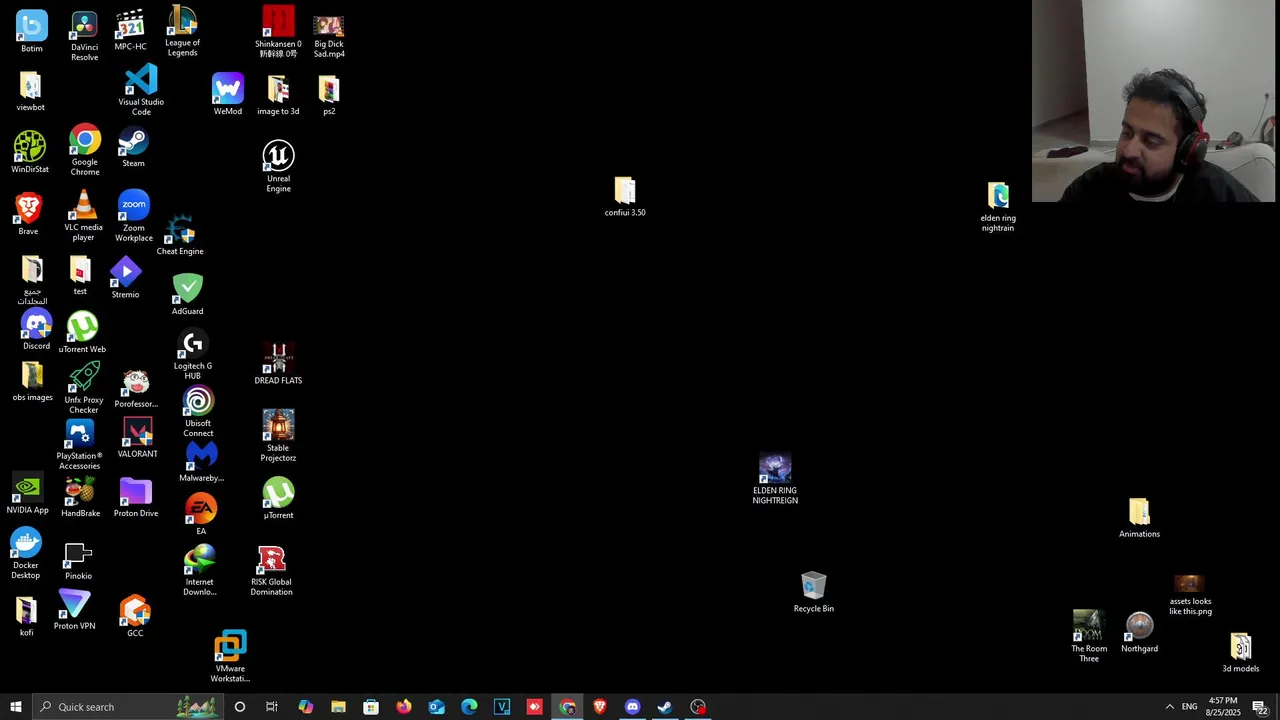Open the Google Chrome desktop shortcut
Image resolution: width=1280 pixels, height=720 pixels.
[x=85, y=150]
